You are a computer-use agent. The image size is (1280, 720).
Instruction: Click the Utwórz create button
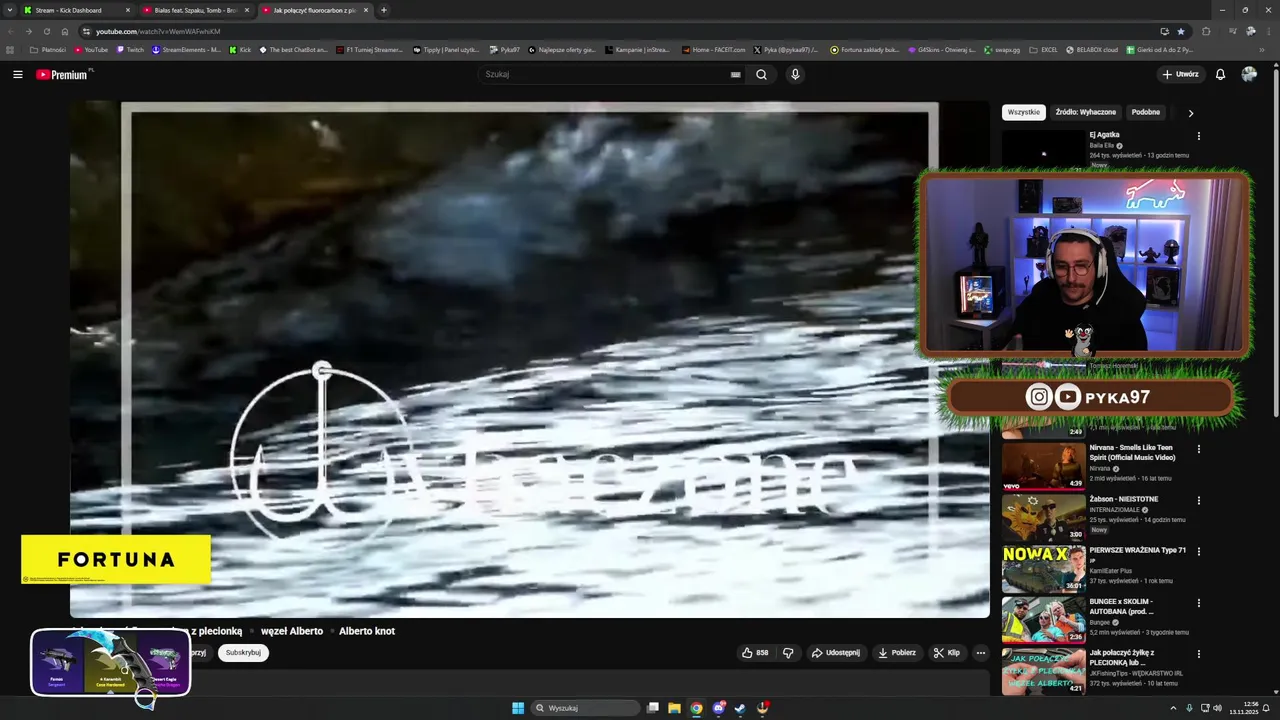[1180, 74]
